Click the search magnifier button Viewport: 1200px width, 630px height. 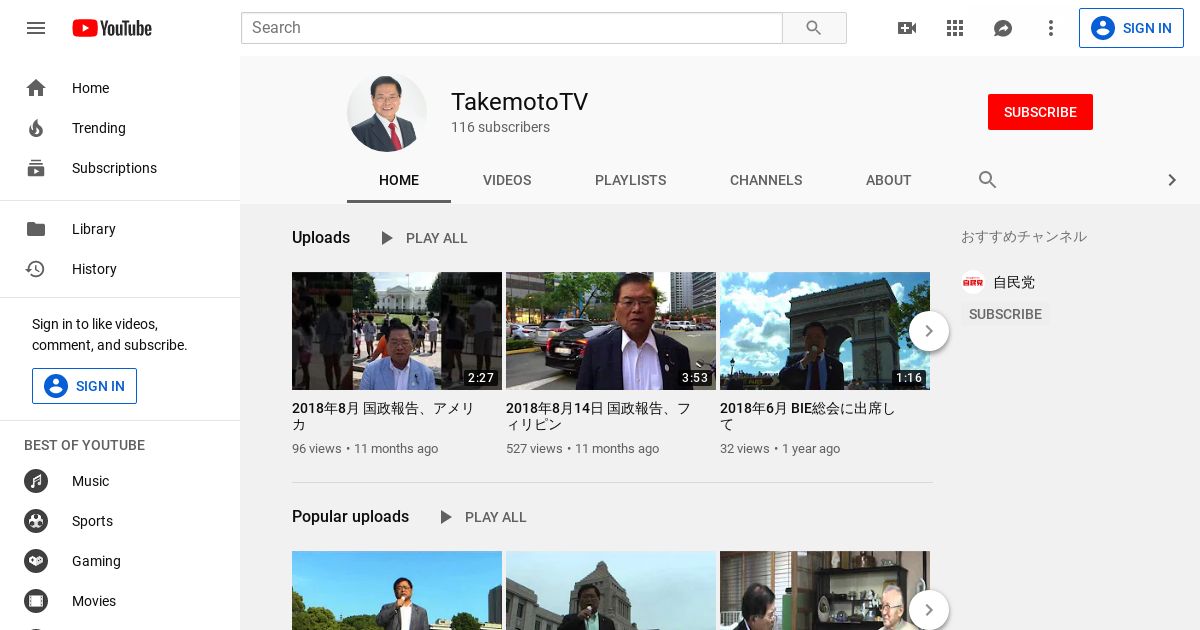[x=814, y=28]
